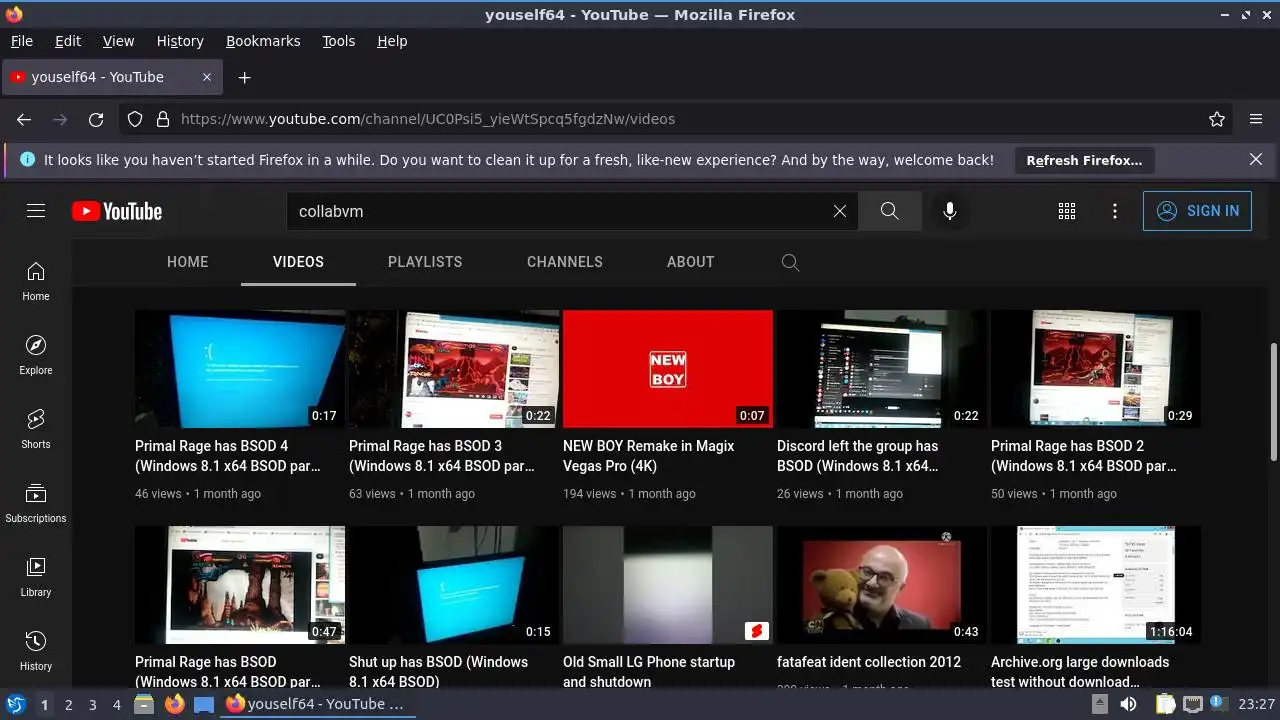The width and height of the screenshot is (1280, 720).
Task: Click the Refresh Firefox button
Action: pos(1084,160)
